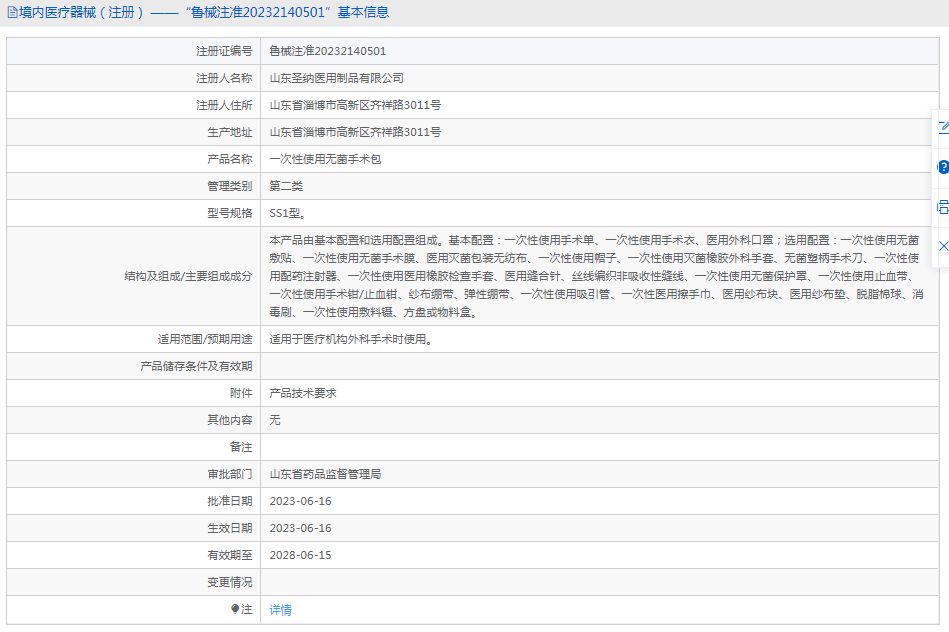Image resolution: width=949 pixels, height=632 pixels.
Task: Select expiry date 2028-06-15
Action: pyautogui.click(x=300, y=555)
